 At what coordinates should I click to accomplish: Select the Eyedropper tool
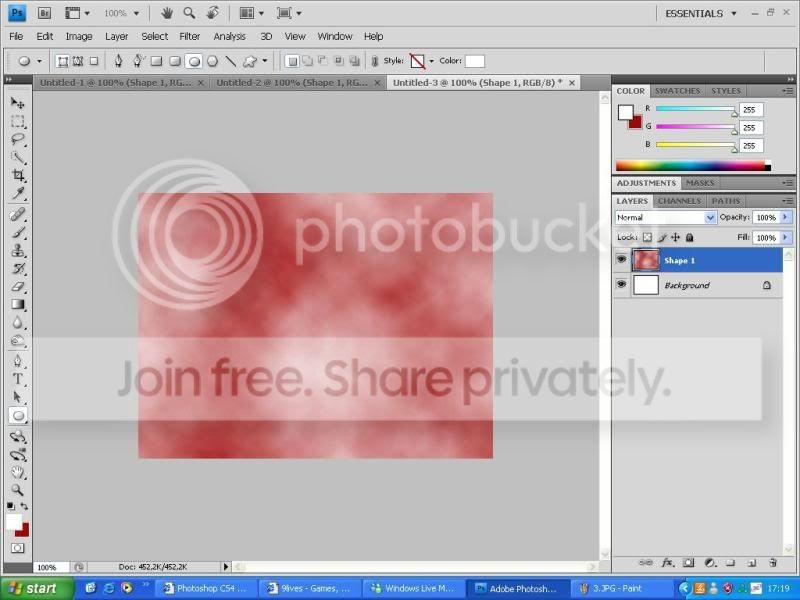pos(18,194)
